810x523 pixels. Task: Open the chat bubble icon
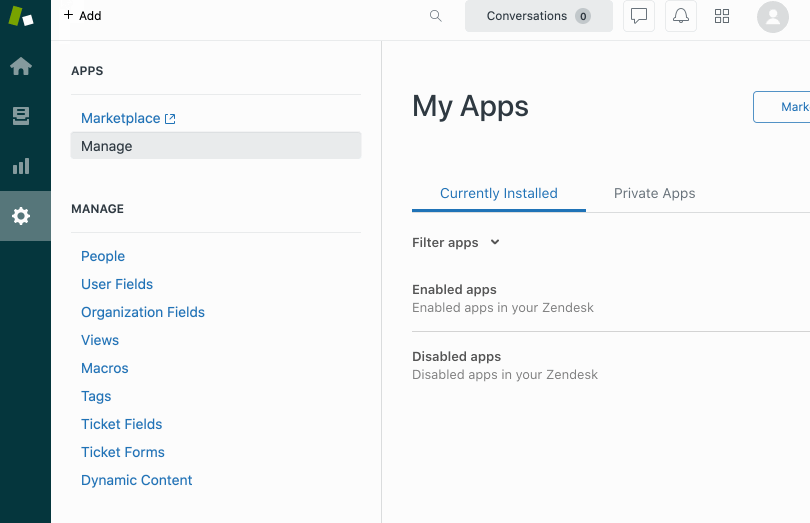click(638, 16)
